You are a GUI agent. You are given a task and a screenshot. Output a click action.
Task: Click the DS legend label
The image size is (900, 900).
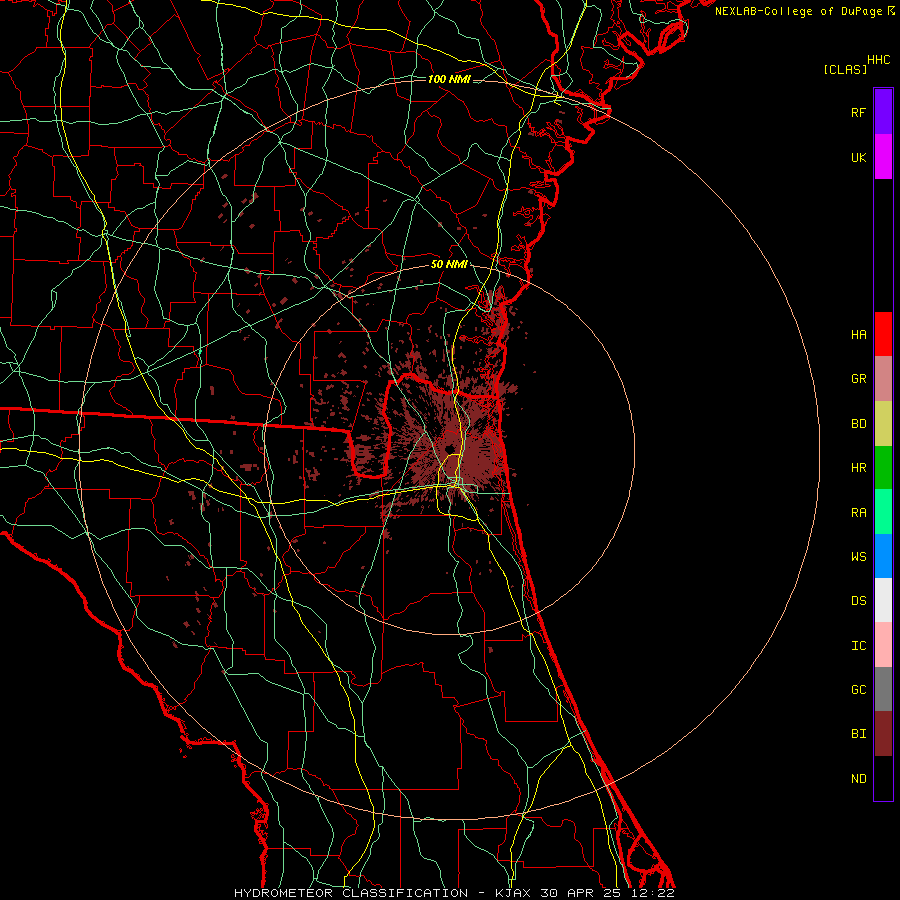tap(859, 600)
